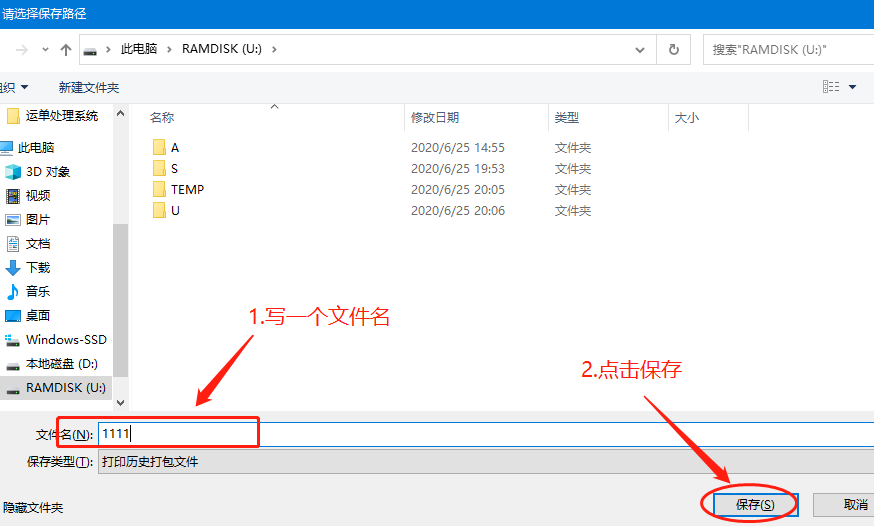Image resolution: width=874 pixels, height=526 pixels.
Task: Click the 保存(S) button
Action: 754,505
